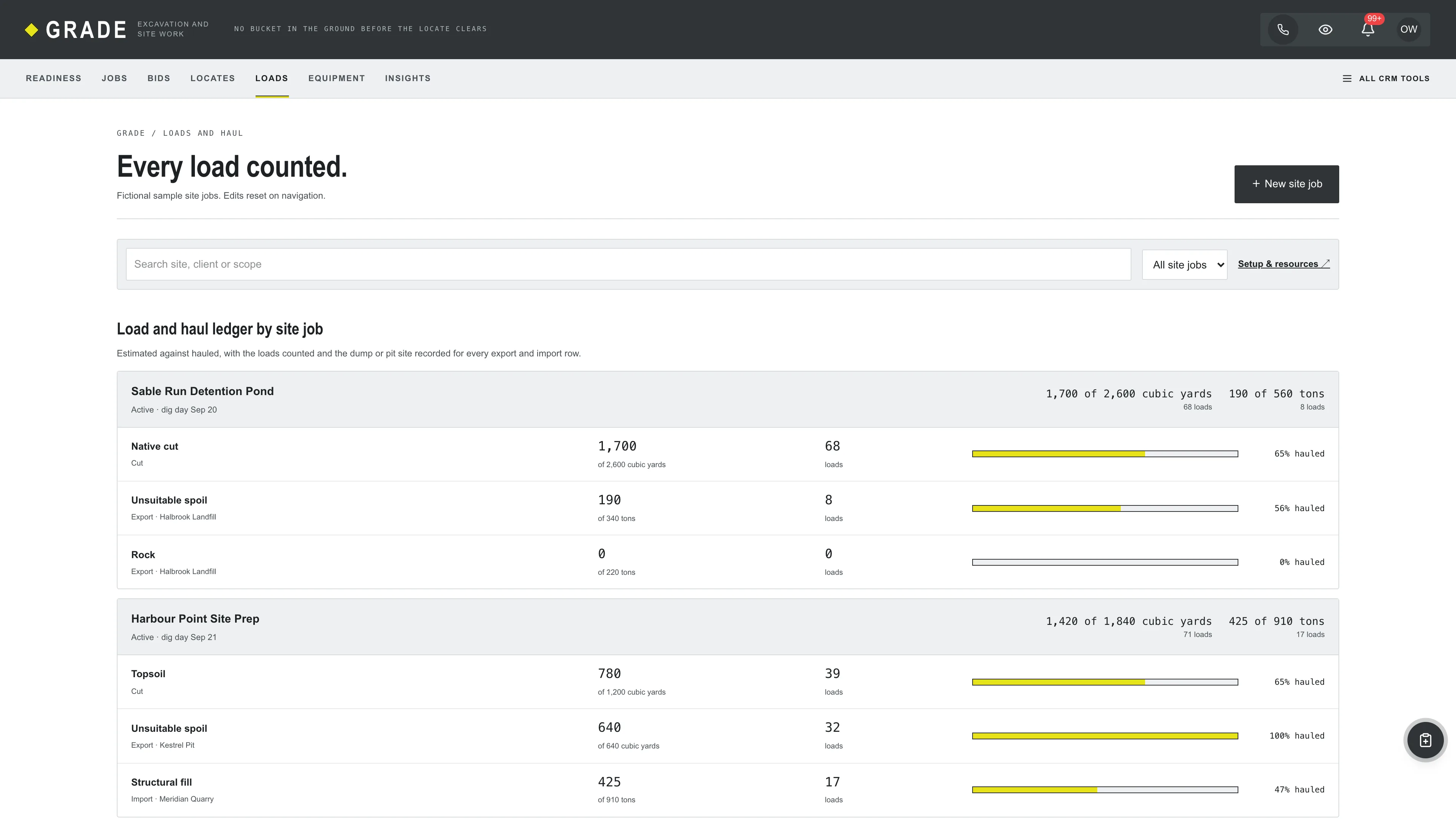View the Insights tab

pos(408,78)
